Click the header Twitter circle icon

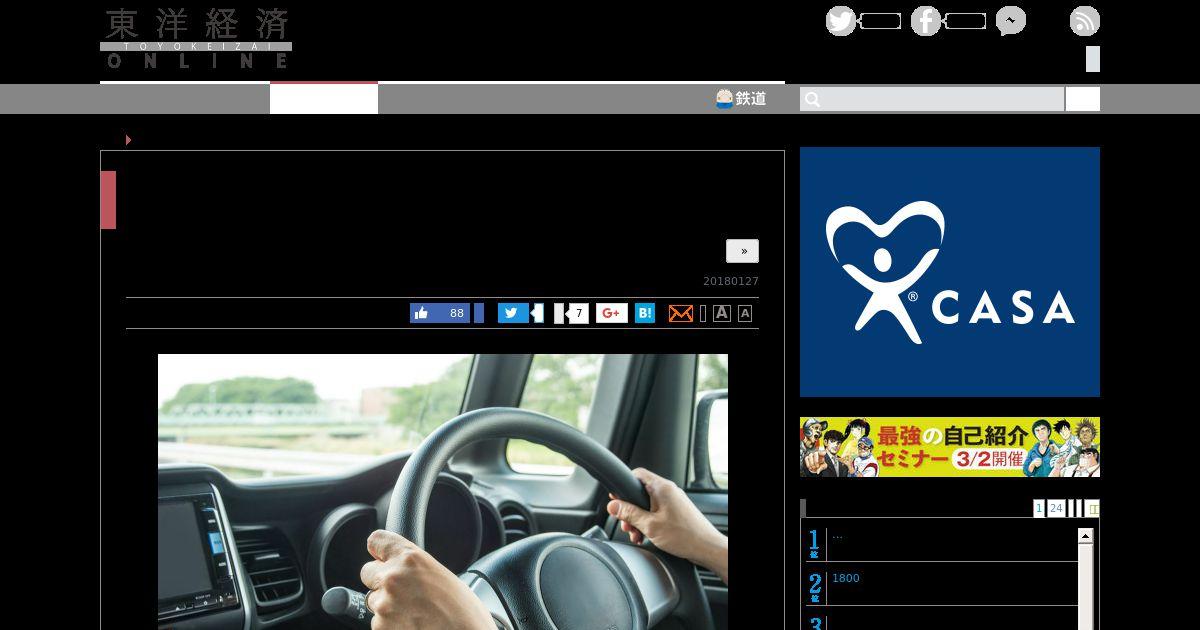click(x=841, y=21)
